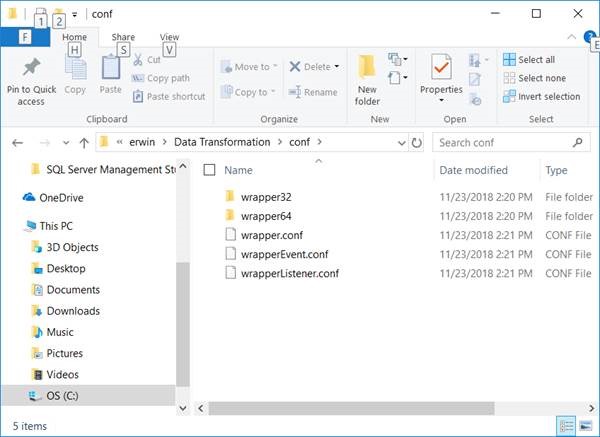Click the chevron after conf breadcrumb

coord(320,142)
